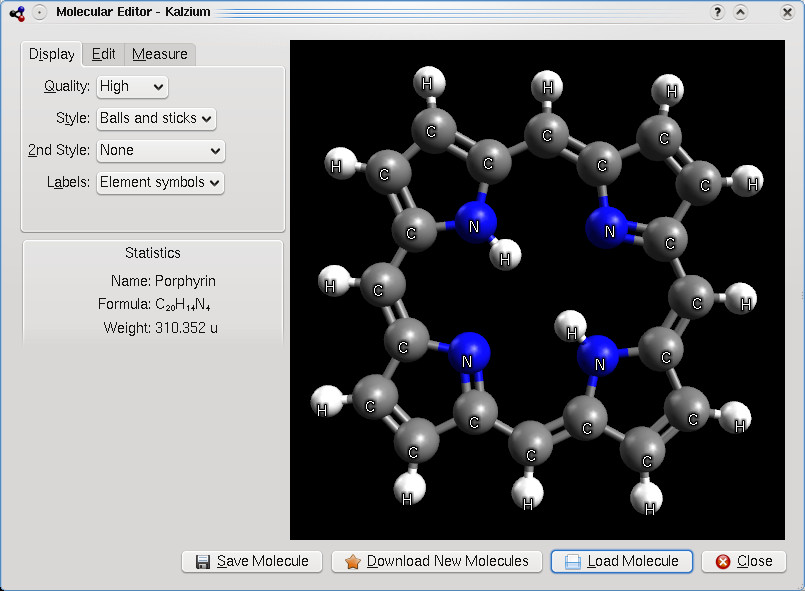Click the Formula C20H14N4 text
Image resolution: width=805 pixels, height=591 pixels.
tap(154, 304)
